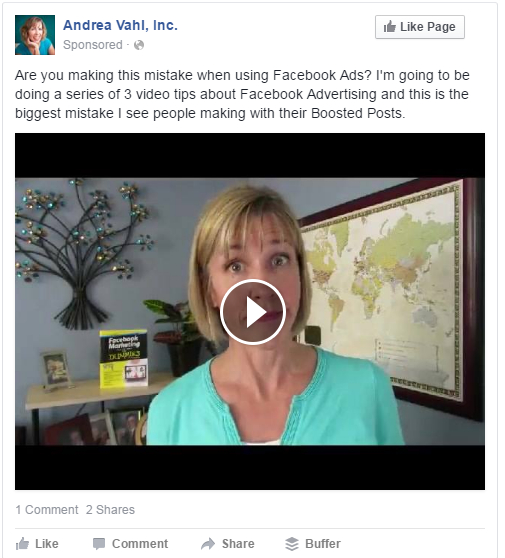The width and height of the screenshot is (505, 558).
Task: Open the Andrea Vahl, Inc. page link
Action: (x=120, y=25)
